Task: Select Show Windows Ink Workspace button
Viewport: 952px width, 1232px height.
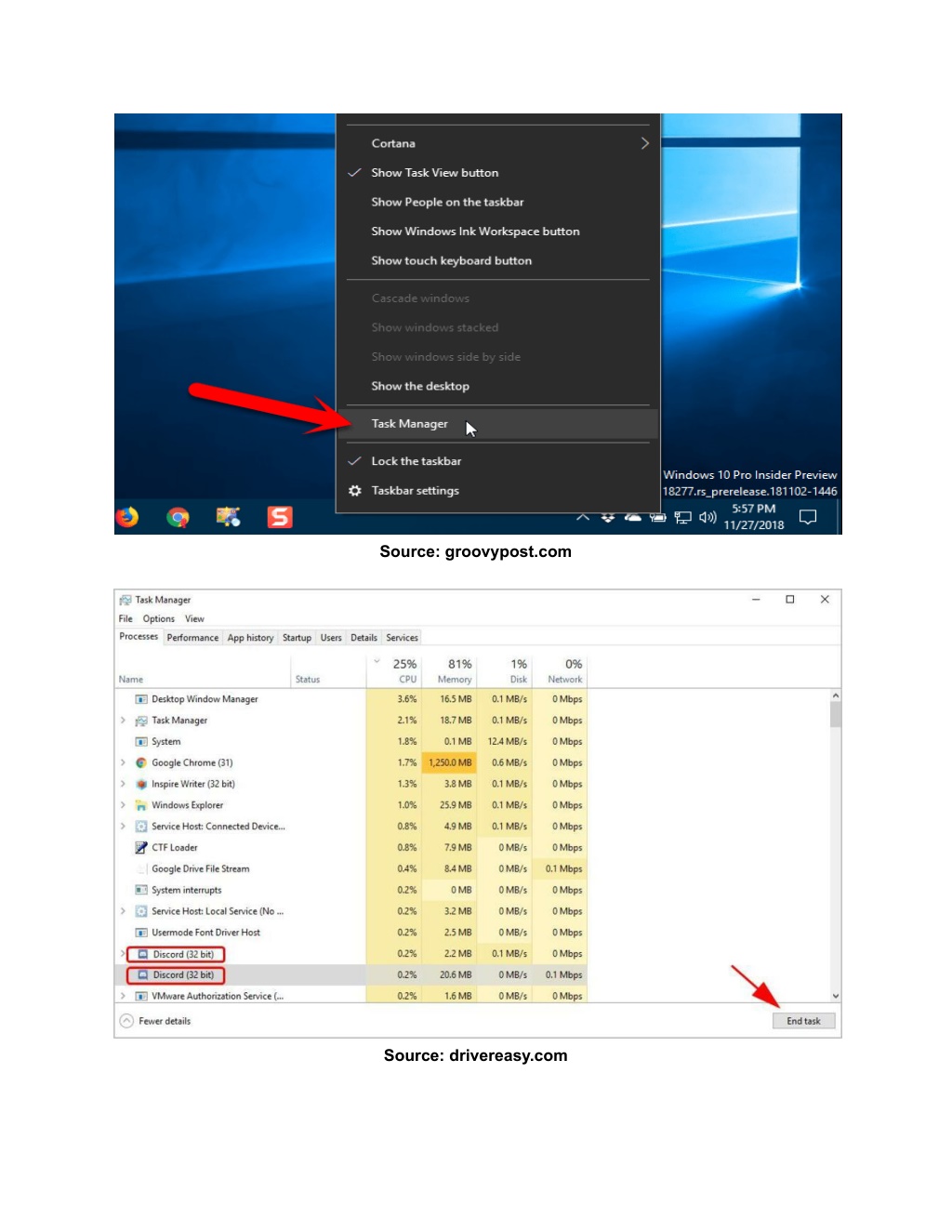Action: tap(497, 232)
